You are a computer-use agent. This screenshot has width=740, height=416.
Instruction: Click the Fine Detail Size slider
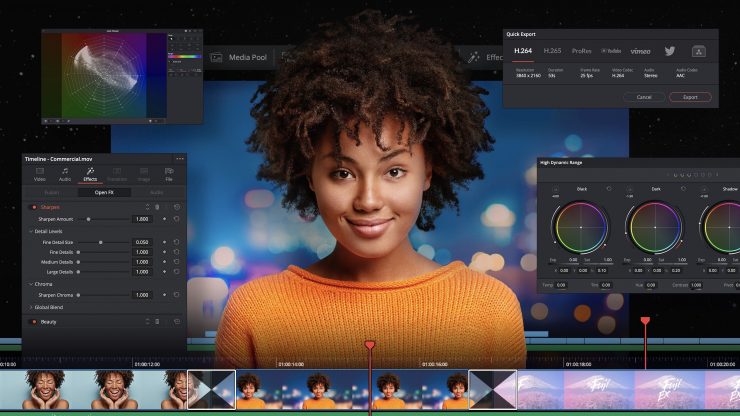(100, 242)
